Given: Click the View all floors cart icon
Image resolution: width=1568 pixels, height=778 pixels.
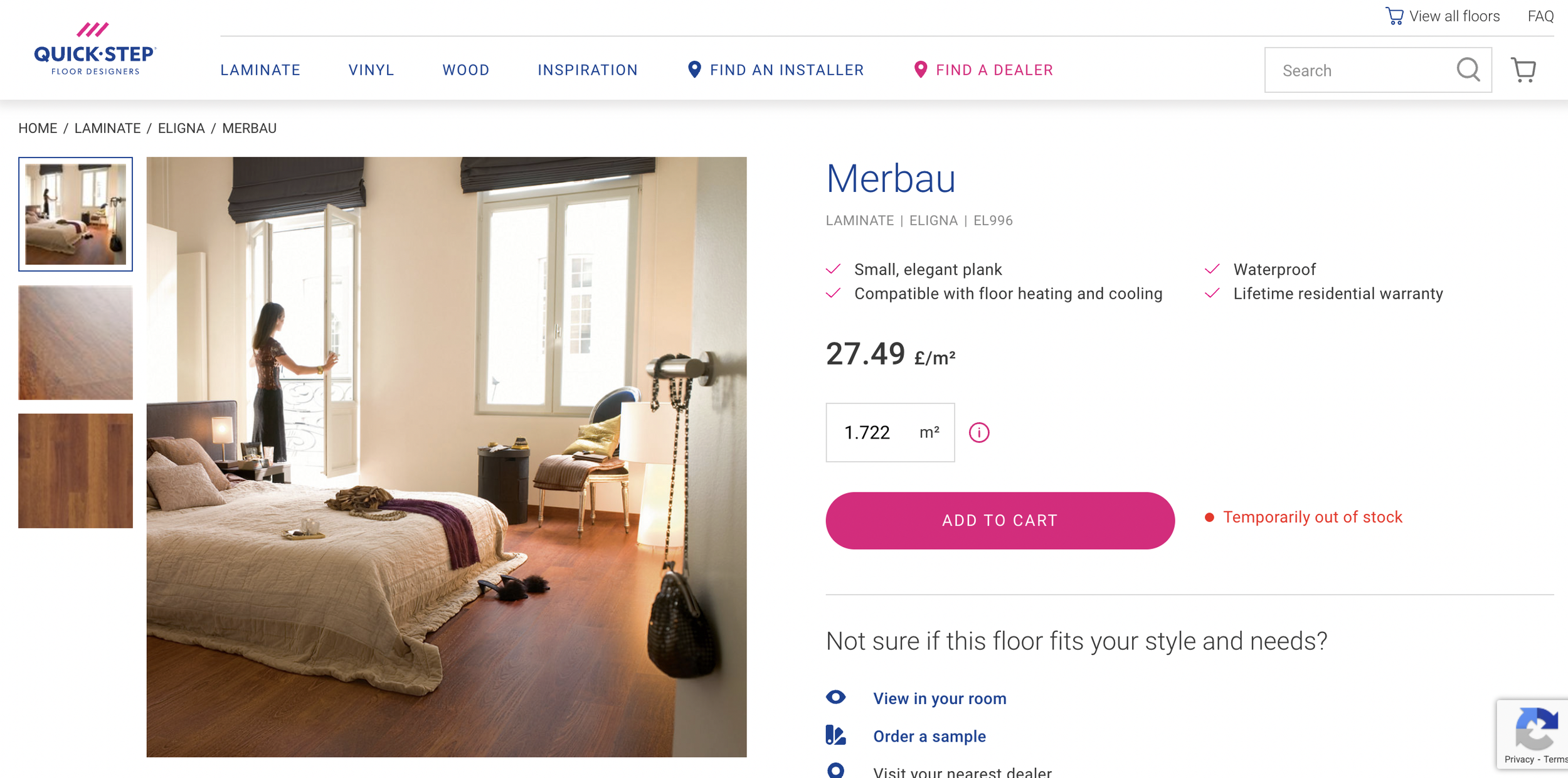Looking at the screenshot, I should (1394, 16).
